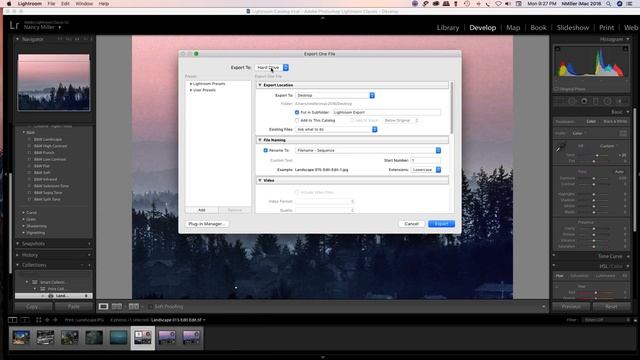The width and height of the screenshot is (640, 360).
Task: Open the Existing Files dropdown
Action: pyautogui.click(x=336, y=129)
